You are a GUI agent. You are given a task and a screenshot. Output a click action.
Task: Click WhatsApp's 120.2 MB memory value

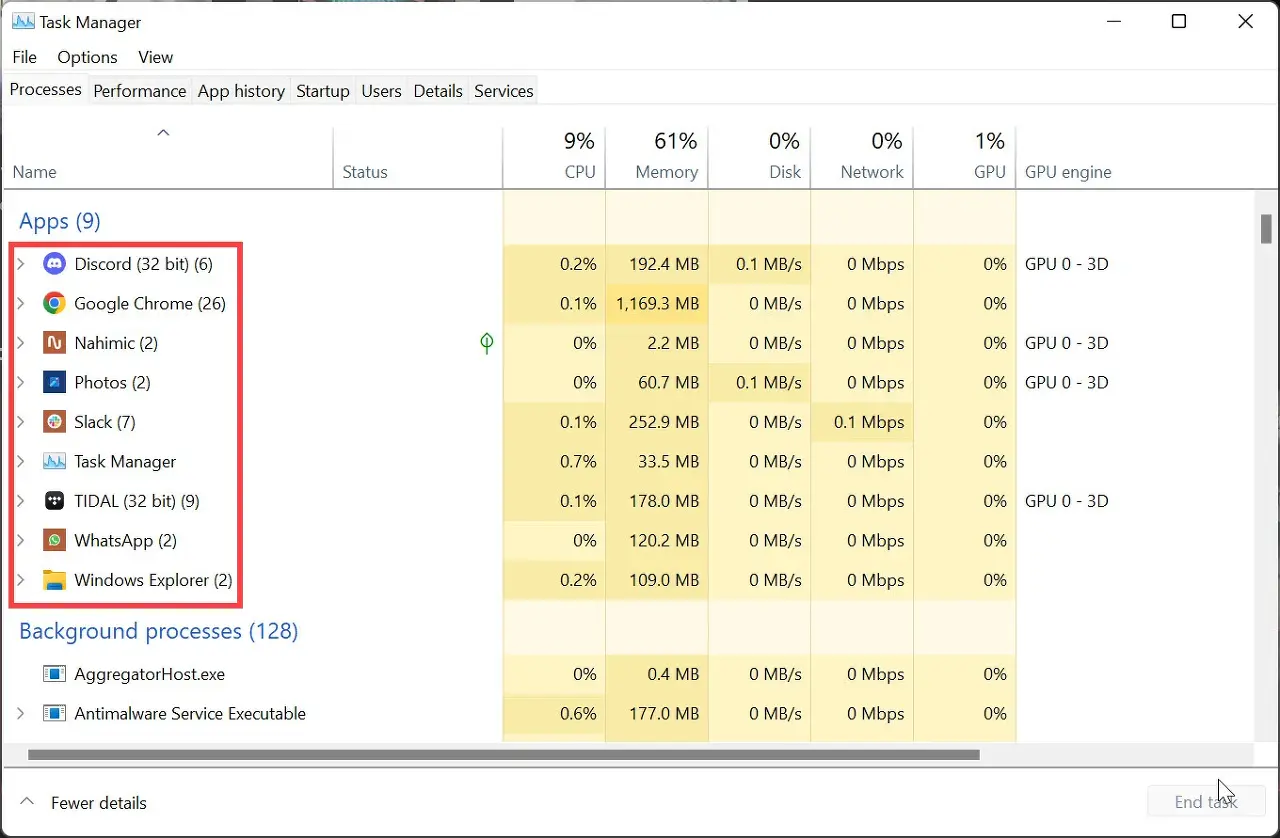[x=664, y=540]
